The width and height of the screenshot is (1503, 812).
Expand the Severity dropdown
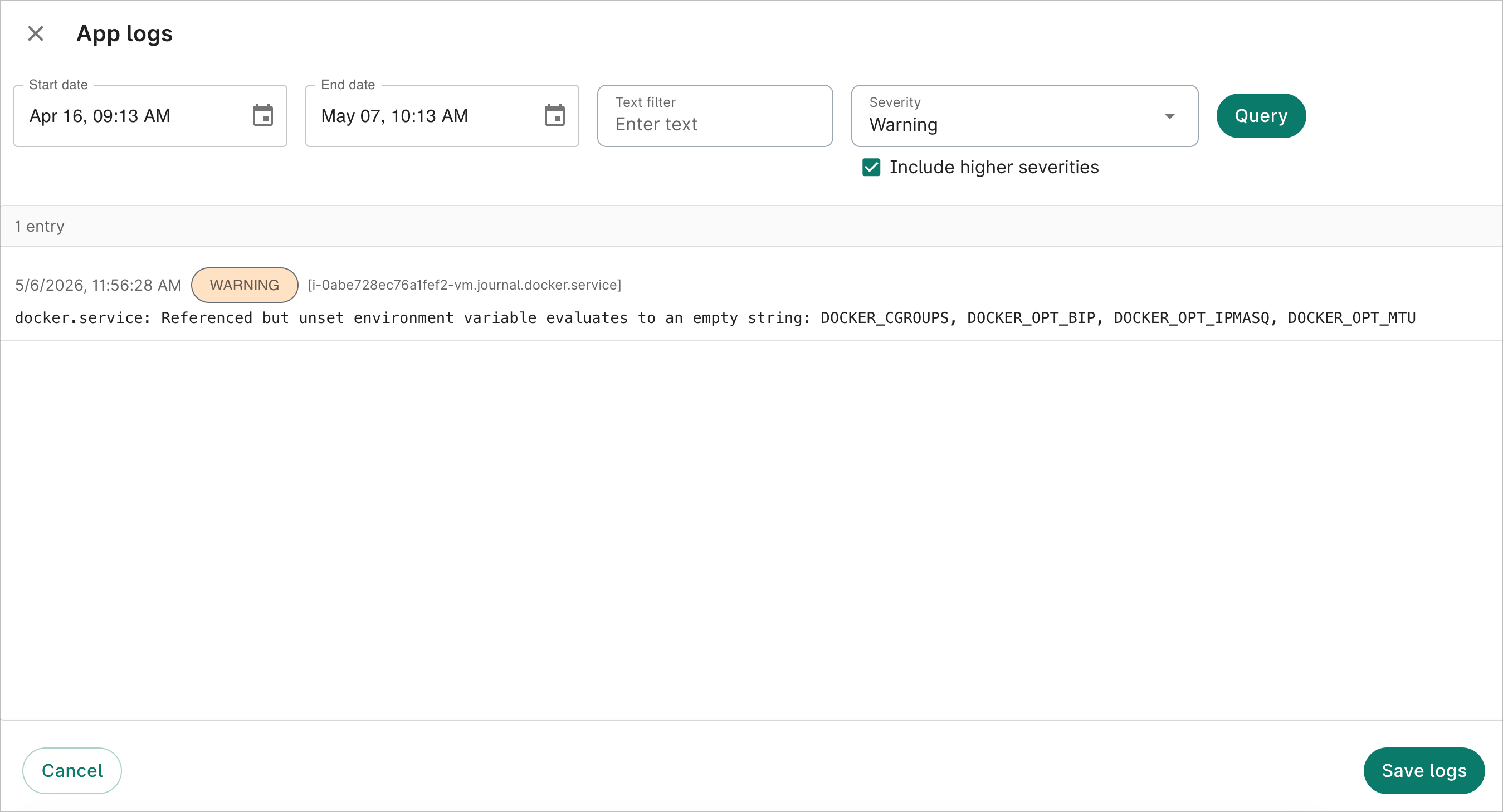click(1024, 116)
